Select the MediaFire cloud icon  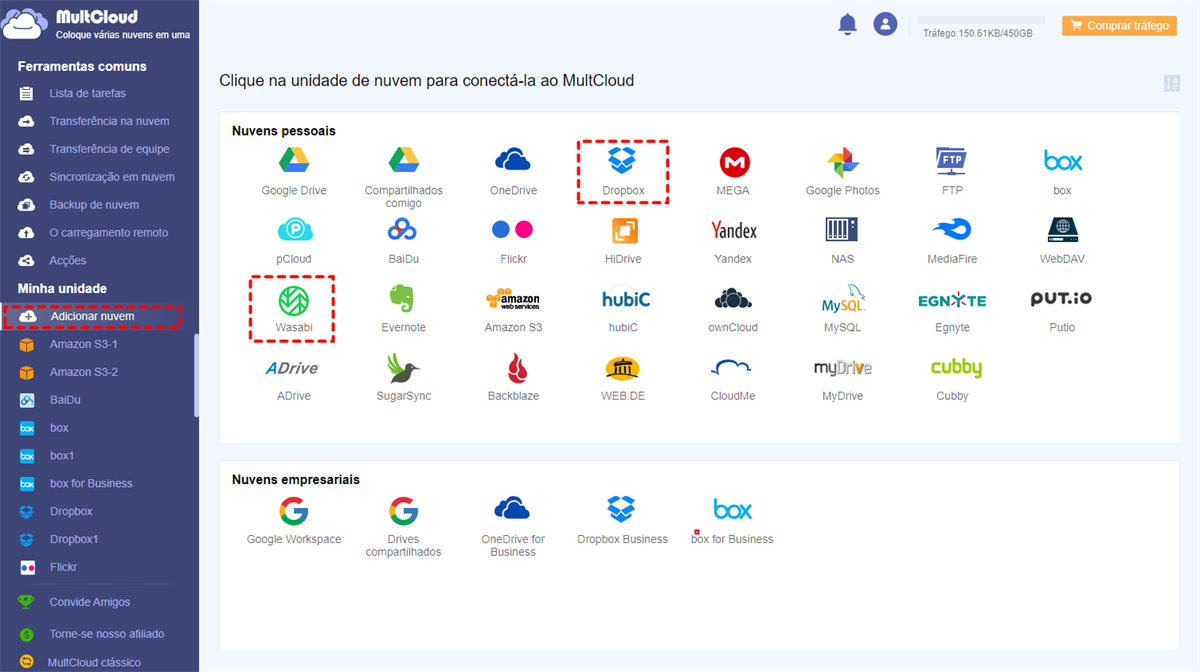coord(951,230)
